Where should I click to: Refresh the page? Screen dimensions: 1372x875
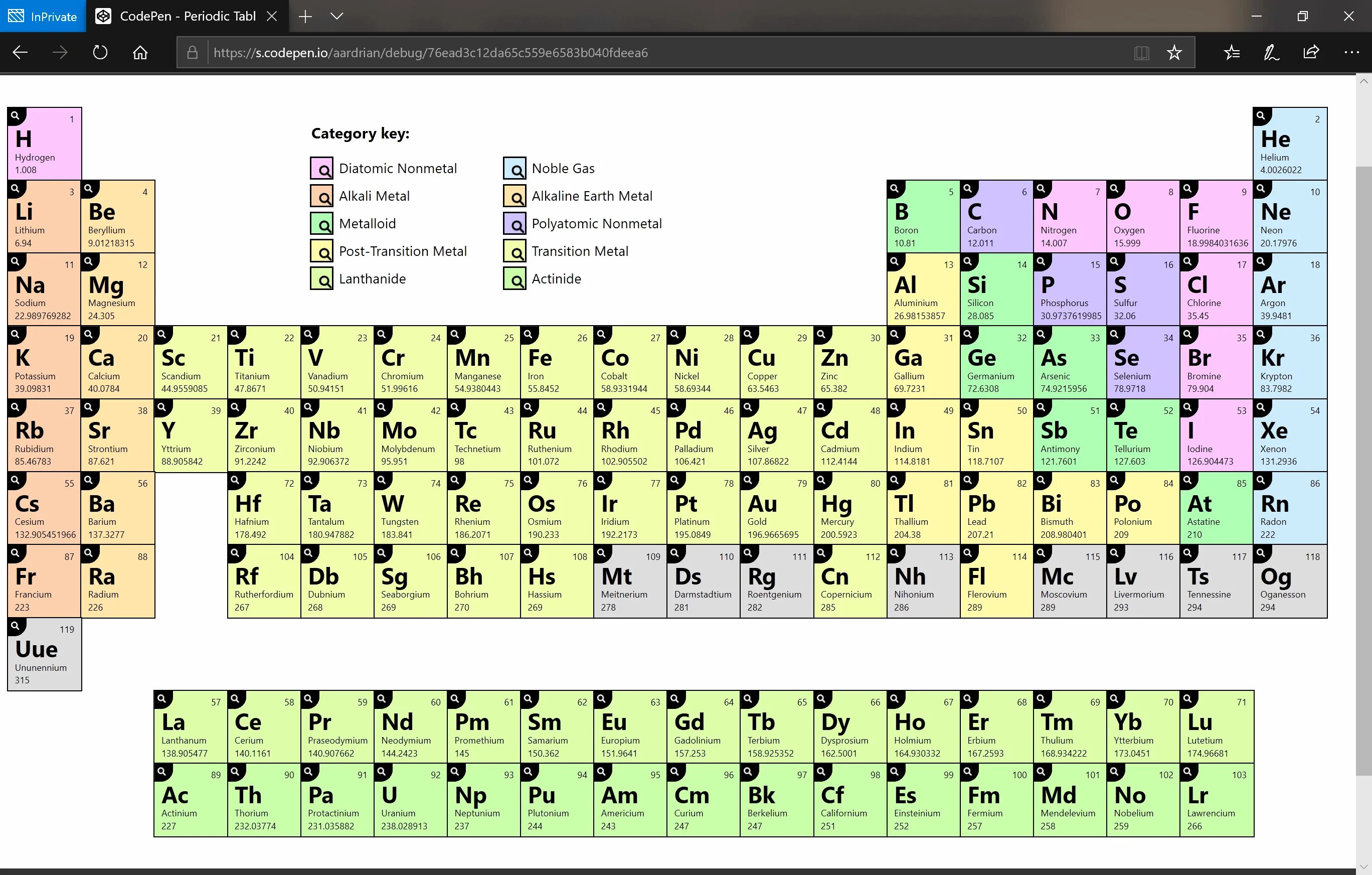click(100, 52)
